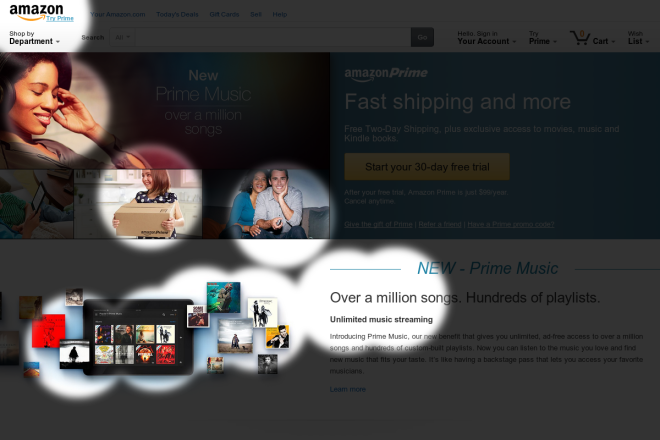
Task: Click the Amazon logo
Action: coord(36,12)
